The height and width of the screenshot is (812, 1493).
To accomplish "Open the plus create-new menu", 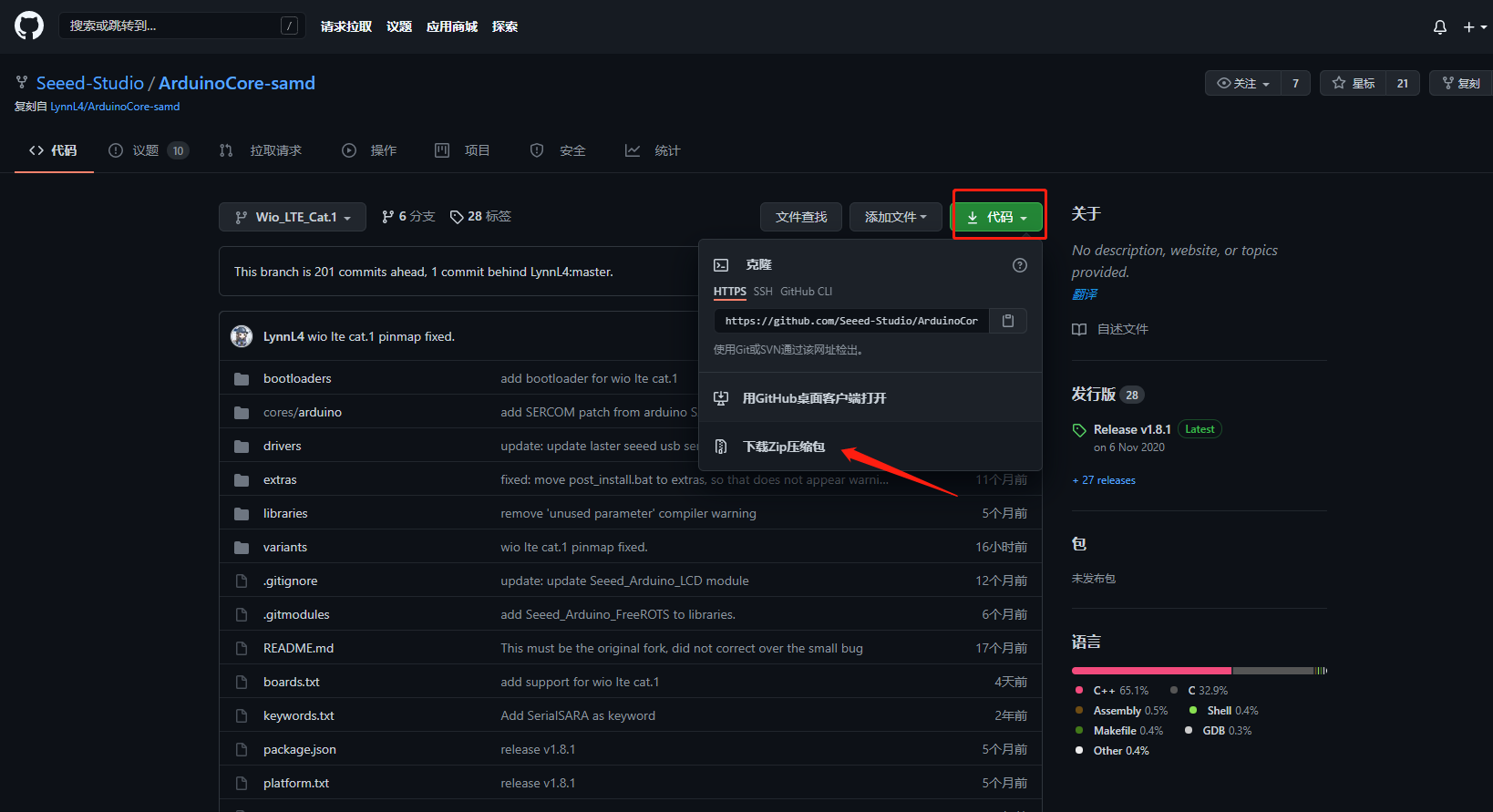I will (1475, 27).
